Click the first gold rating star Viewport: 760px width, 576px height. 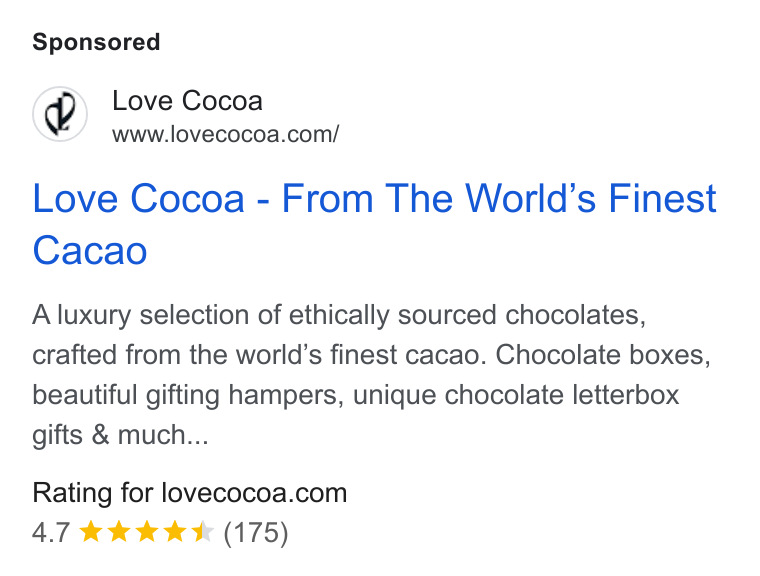click(90, 531)
